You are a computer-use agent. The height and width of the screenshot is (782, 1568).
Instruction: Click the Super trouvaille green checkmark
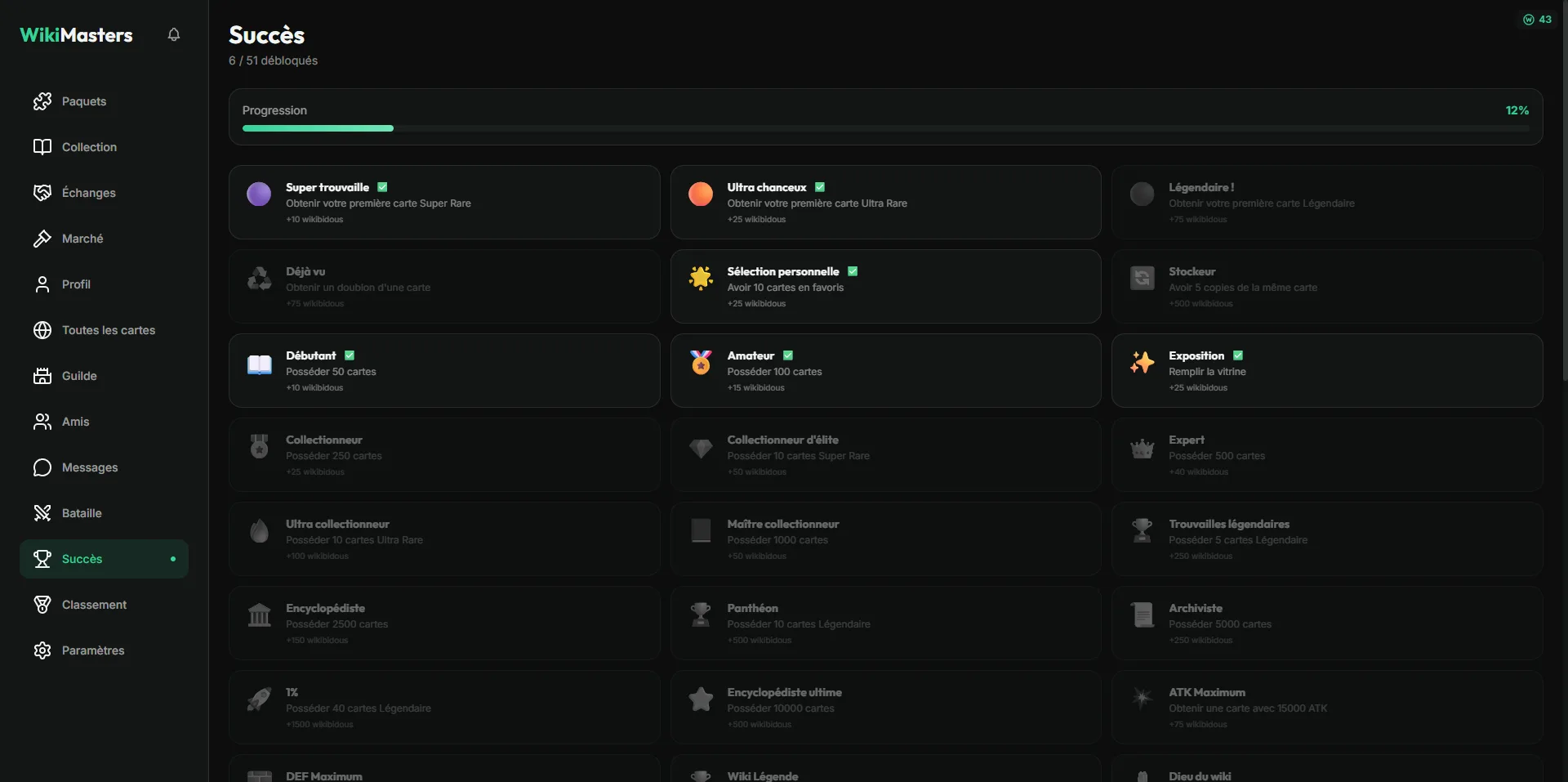click(x=382, y=187)
